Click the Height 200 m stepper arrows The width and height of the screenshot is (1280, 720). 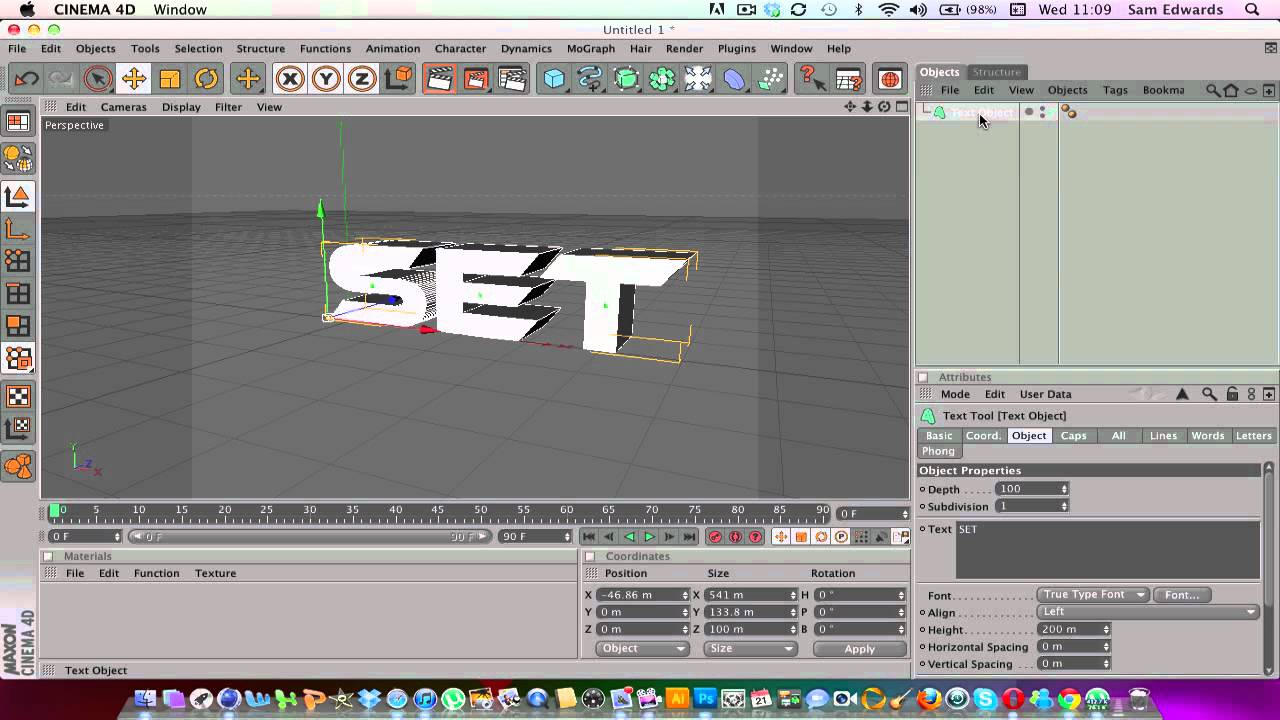tap(1106, 629)
